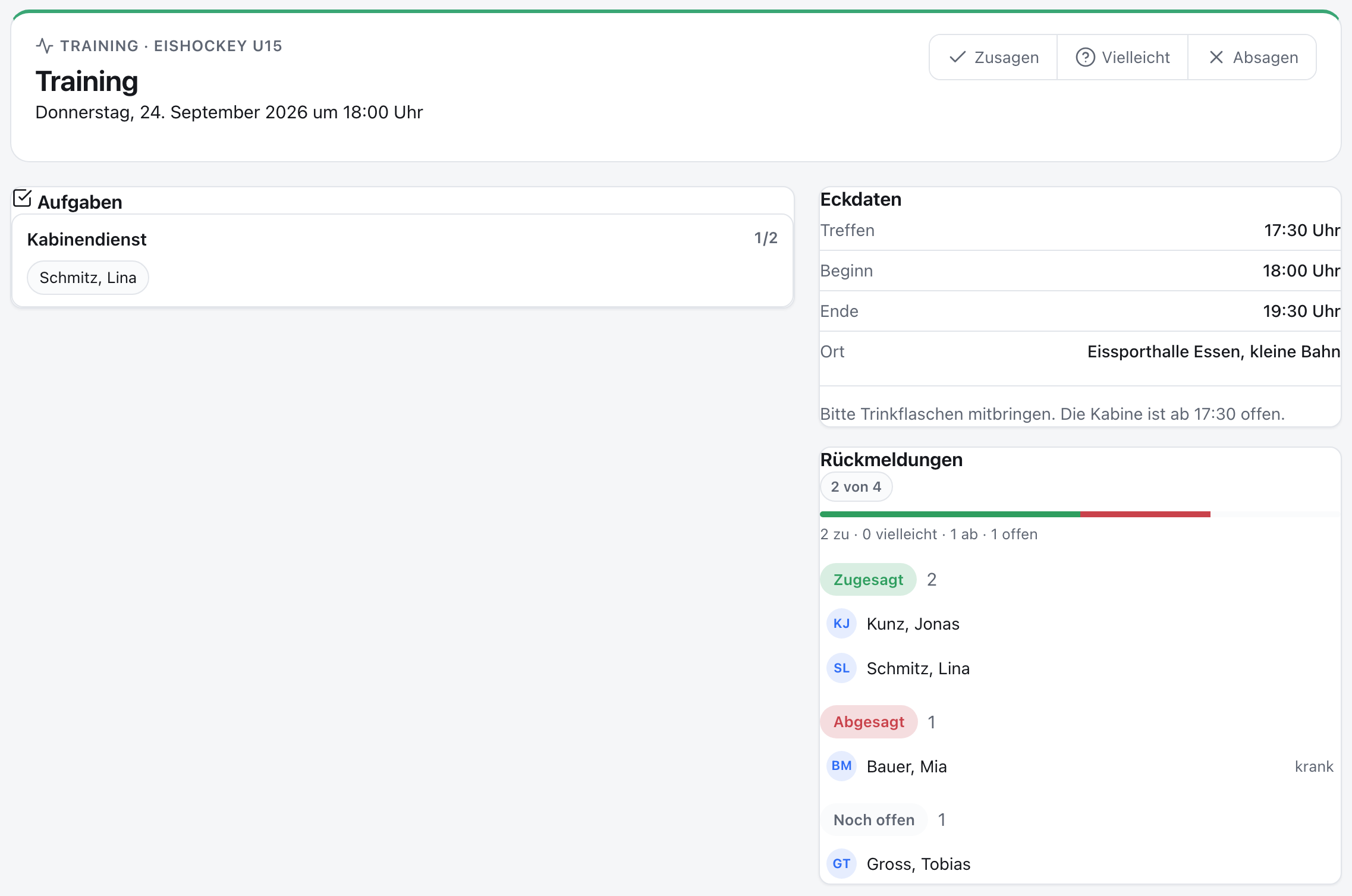Click the Noch offen status badge
This screenshot has width=1352, height=896.
click(874, 820)
